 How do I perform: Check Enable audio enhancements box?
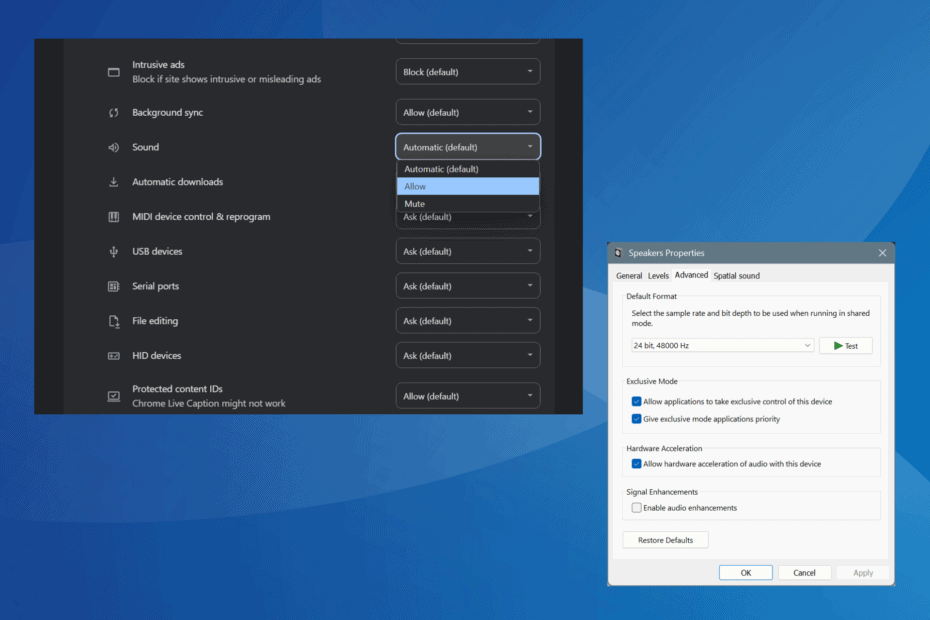pos(637,508)
